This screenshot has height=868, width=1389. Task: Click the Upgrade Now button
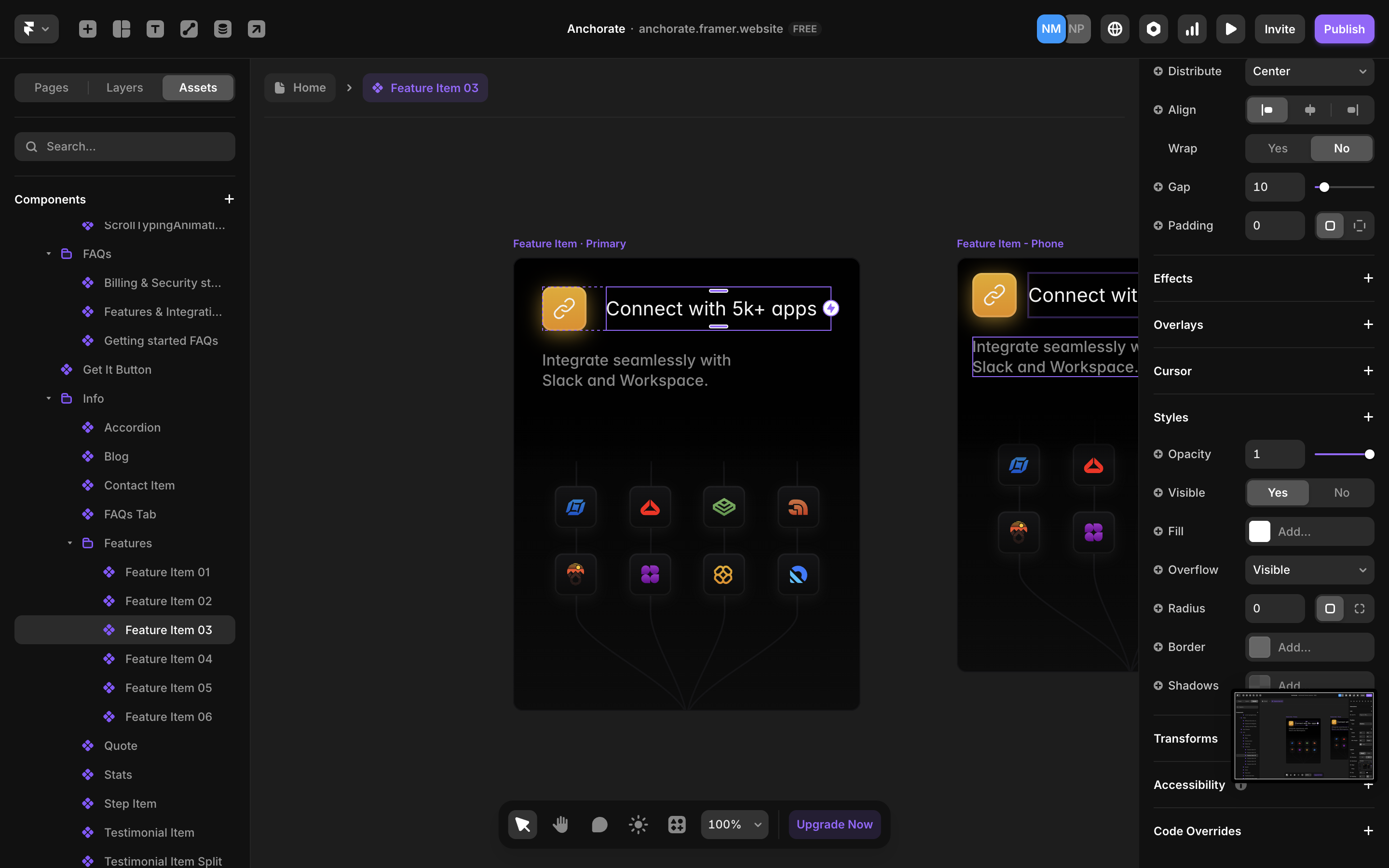(834, 825)
